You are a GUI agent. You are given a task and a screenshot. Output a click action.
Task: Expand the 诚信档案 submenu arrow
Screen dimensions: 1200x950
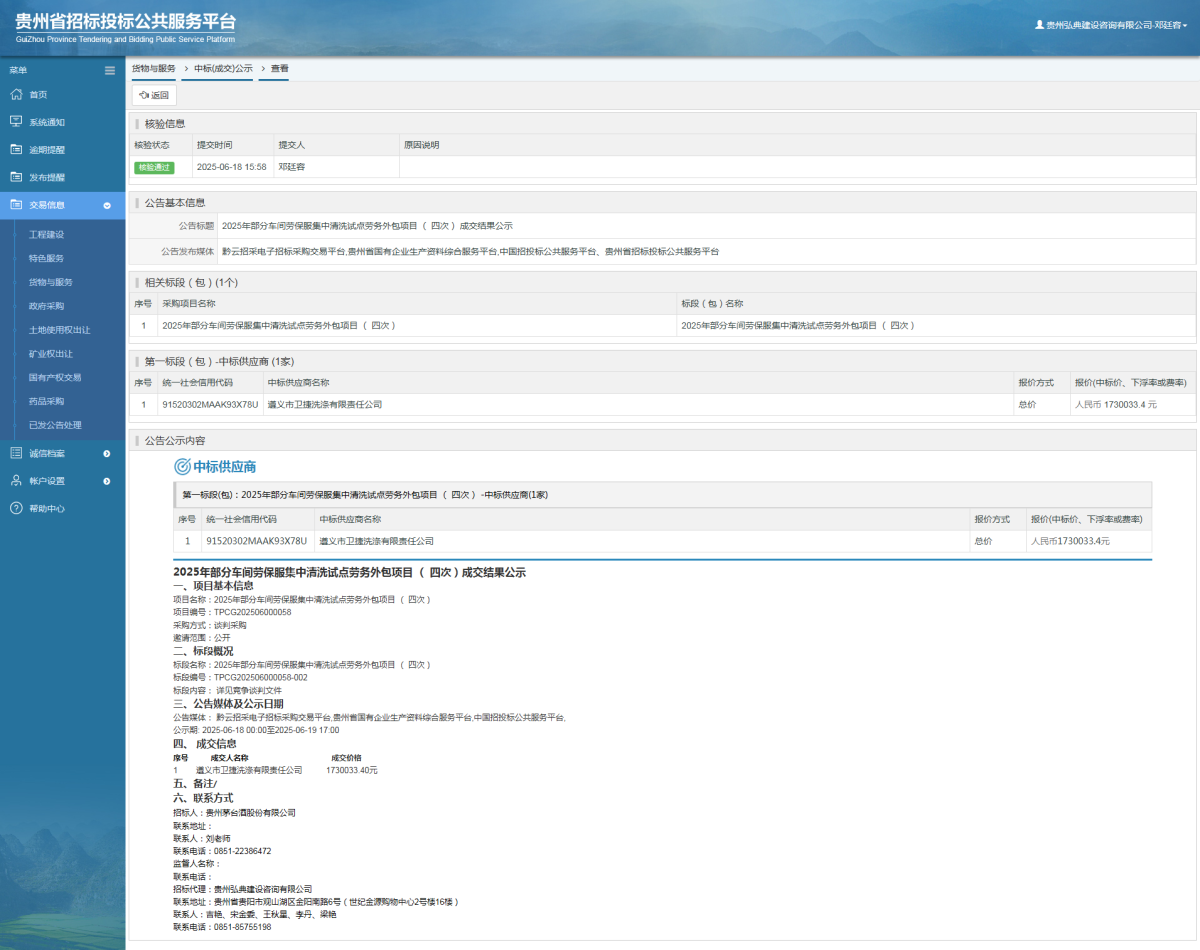click(x=107, y=454)
